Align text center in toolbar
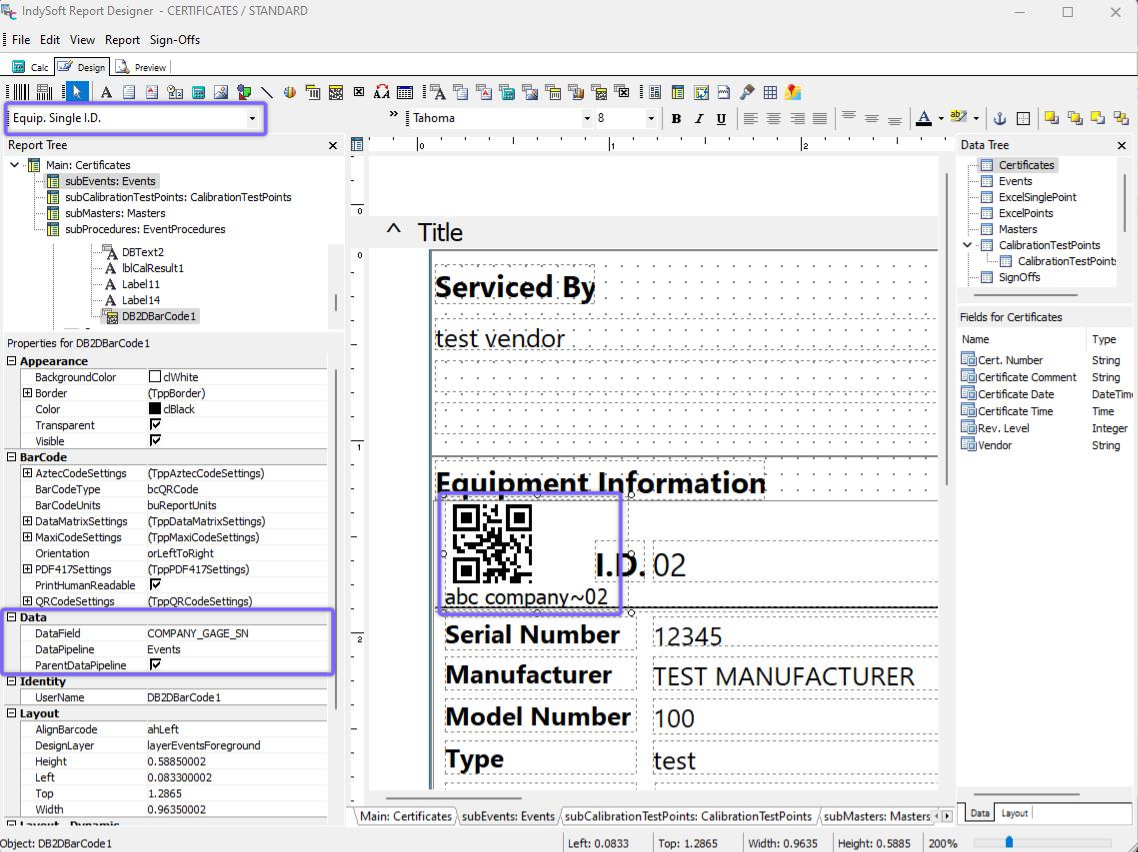The width and height of the screenshot is (1138, 852). coord(774,118)
